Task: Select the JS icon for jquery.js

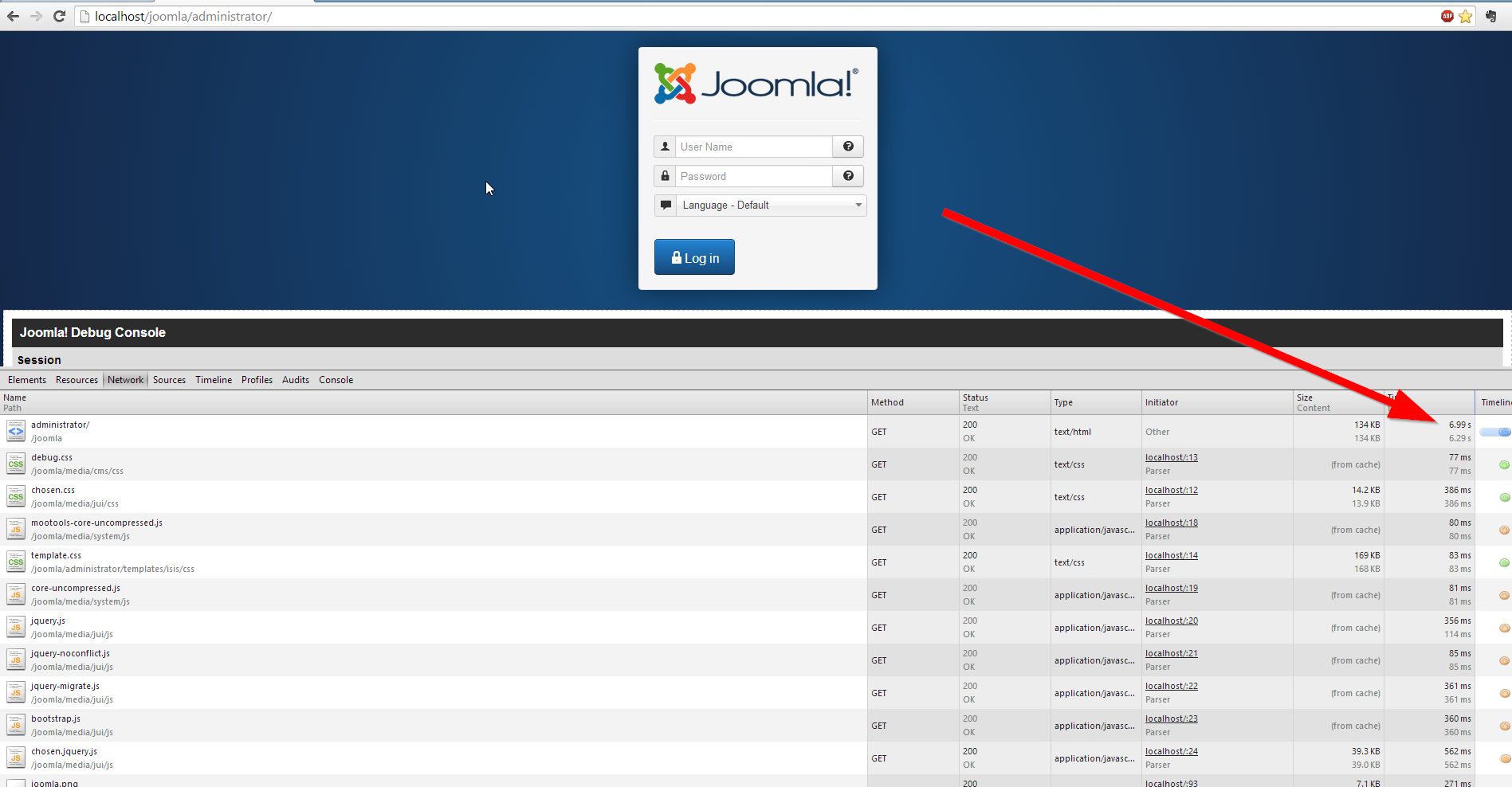Action: pos(16,627)
